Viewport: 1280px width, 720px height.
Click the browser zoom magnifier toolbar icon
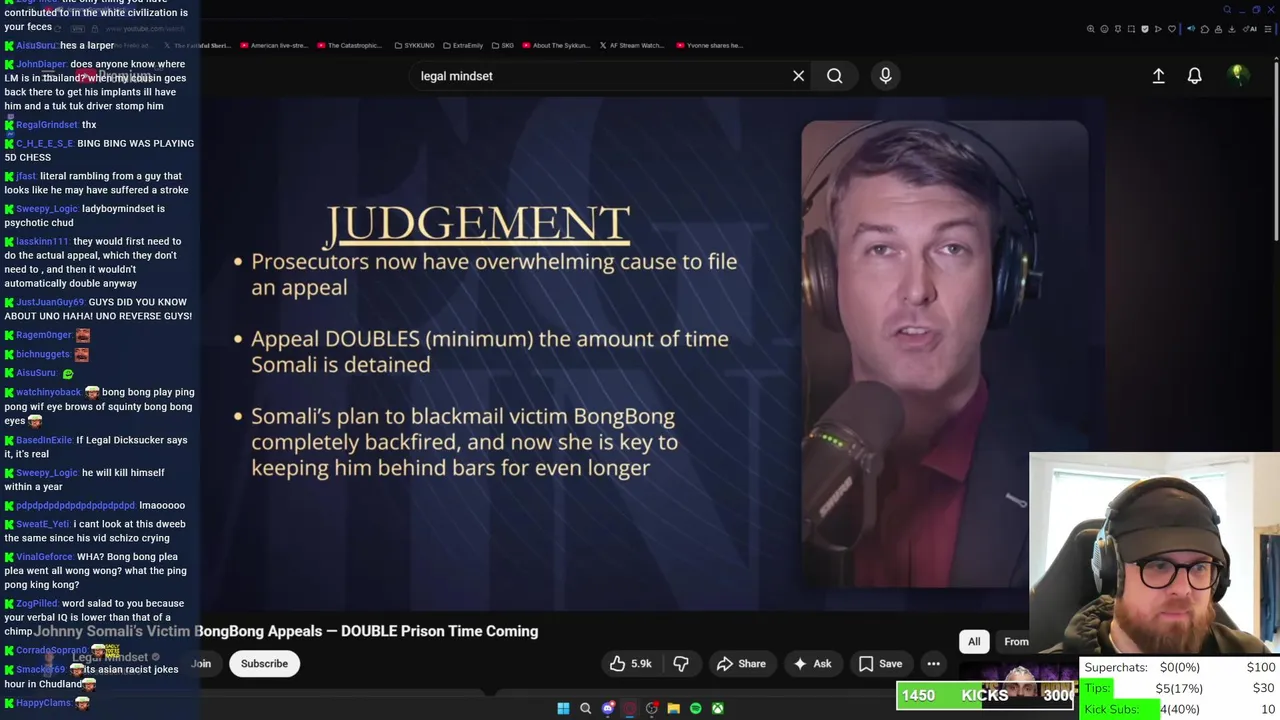(x=1091, y=29)
